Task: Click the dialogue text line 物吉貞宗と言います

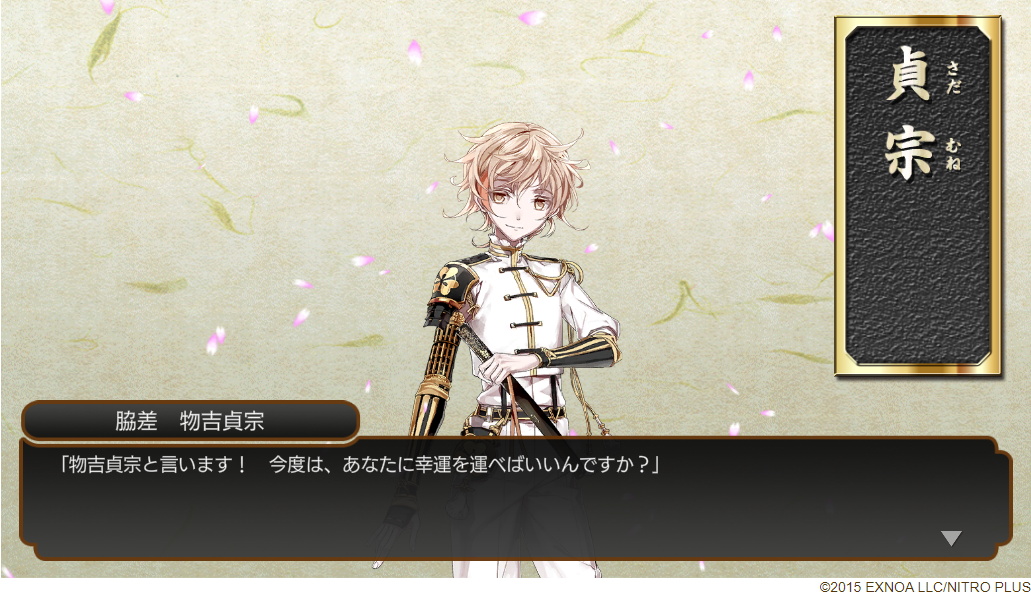Action: click(x=359, y=464)
